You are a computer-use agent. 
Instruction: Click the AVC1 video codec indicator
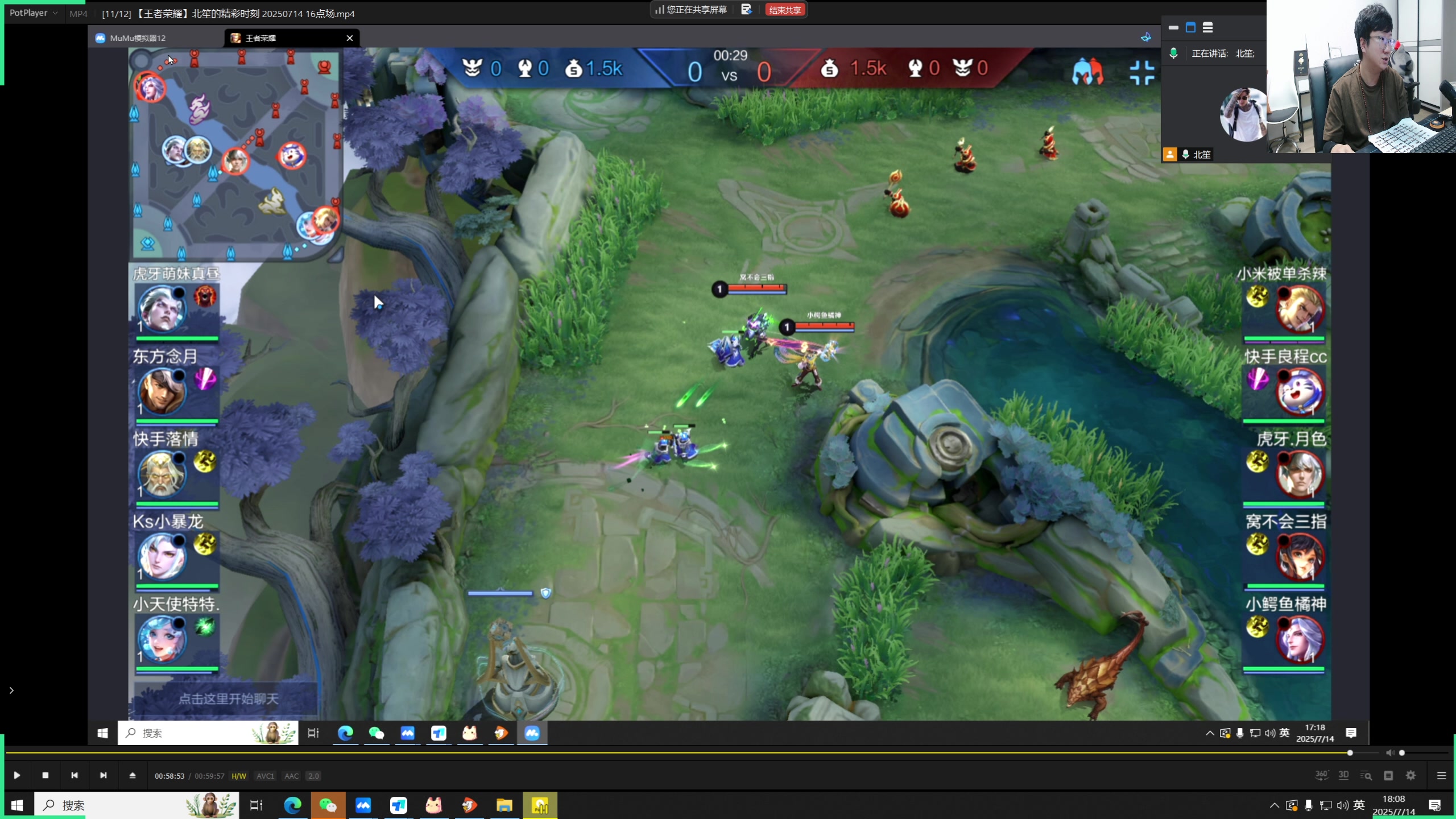[x=265, y=776]
